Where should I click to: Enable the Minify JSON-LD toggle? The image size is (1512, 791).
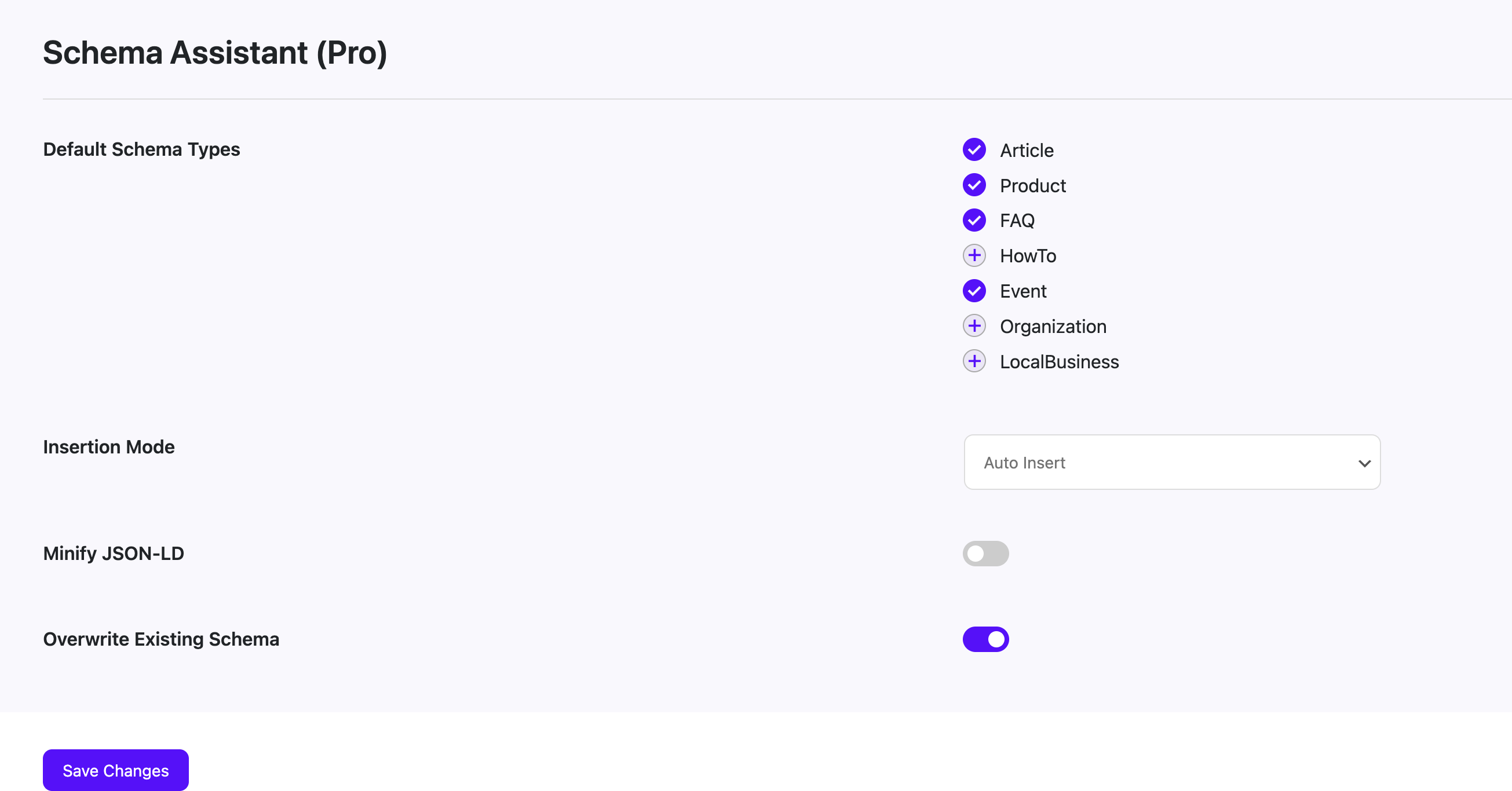(986, 554)
